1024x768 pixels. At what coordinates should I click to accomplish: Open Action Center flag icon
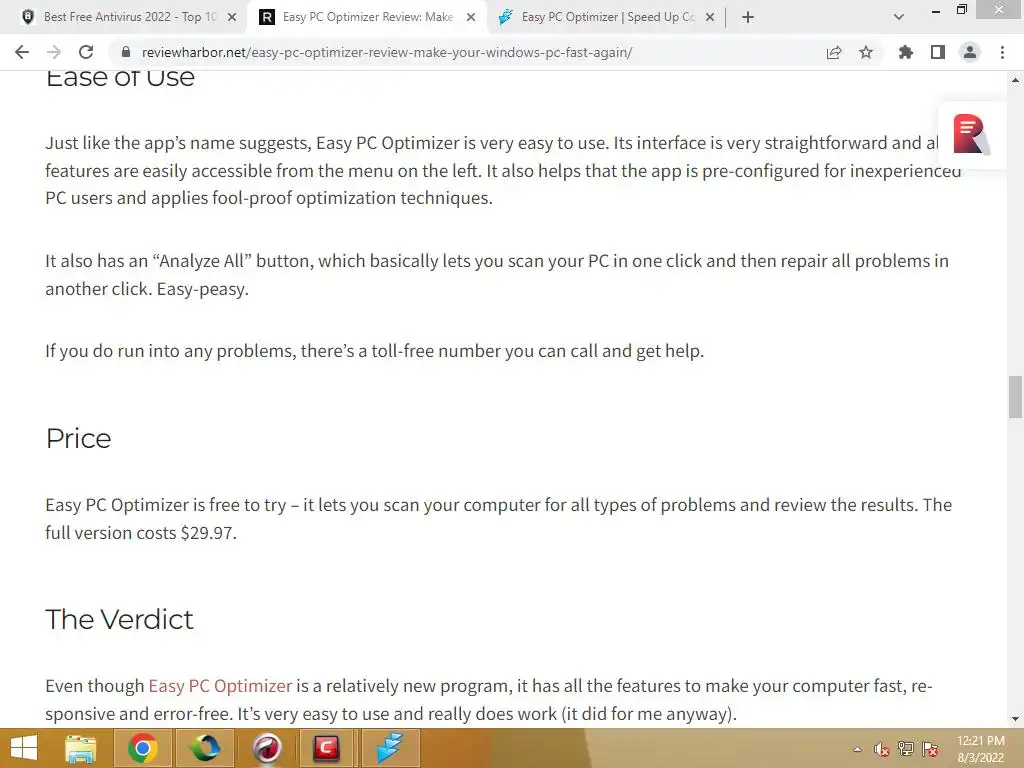tap(930, 749)
